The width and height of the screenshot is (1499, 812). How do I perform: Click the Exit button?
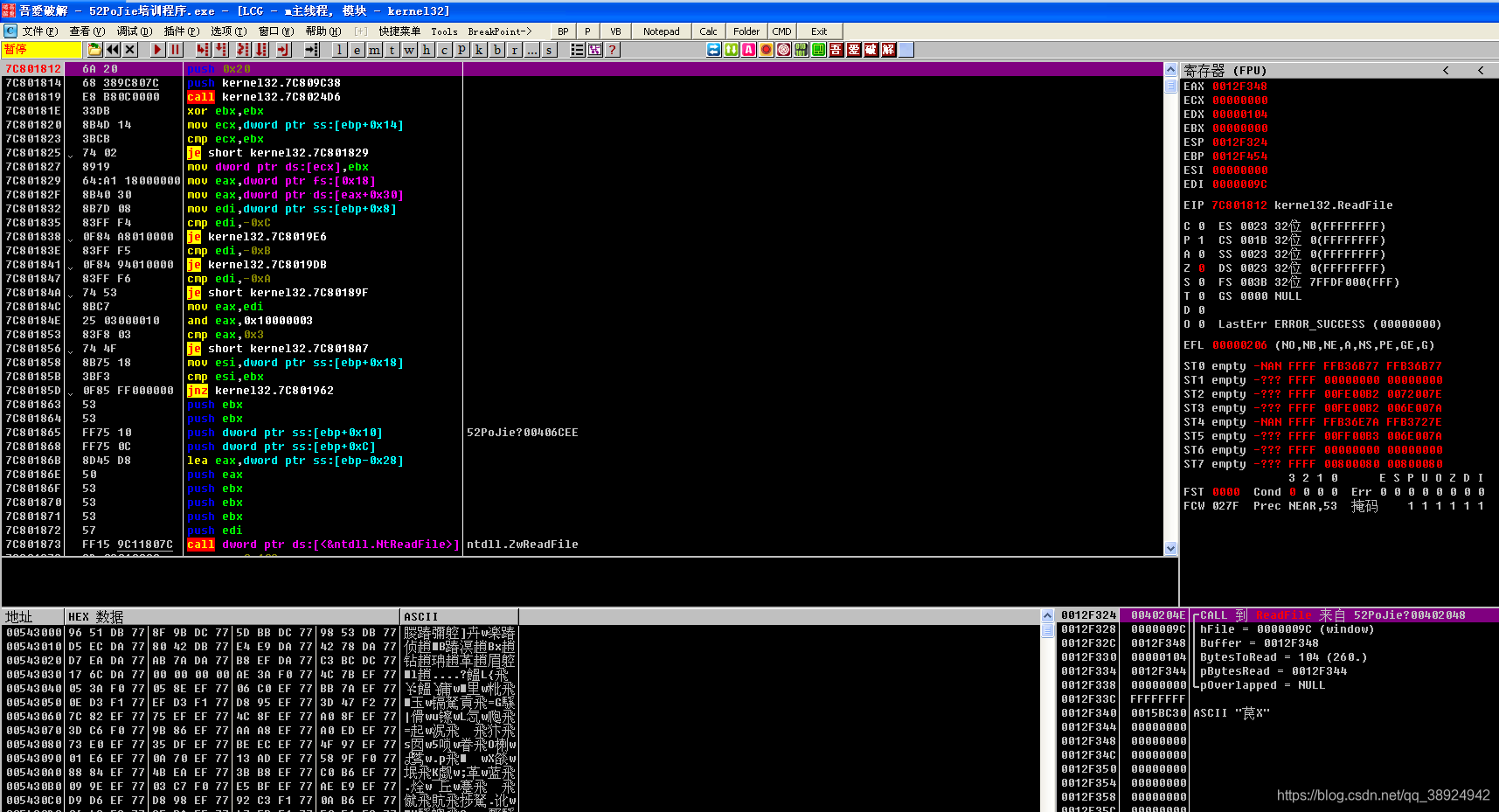(x=819, y=31)
